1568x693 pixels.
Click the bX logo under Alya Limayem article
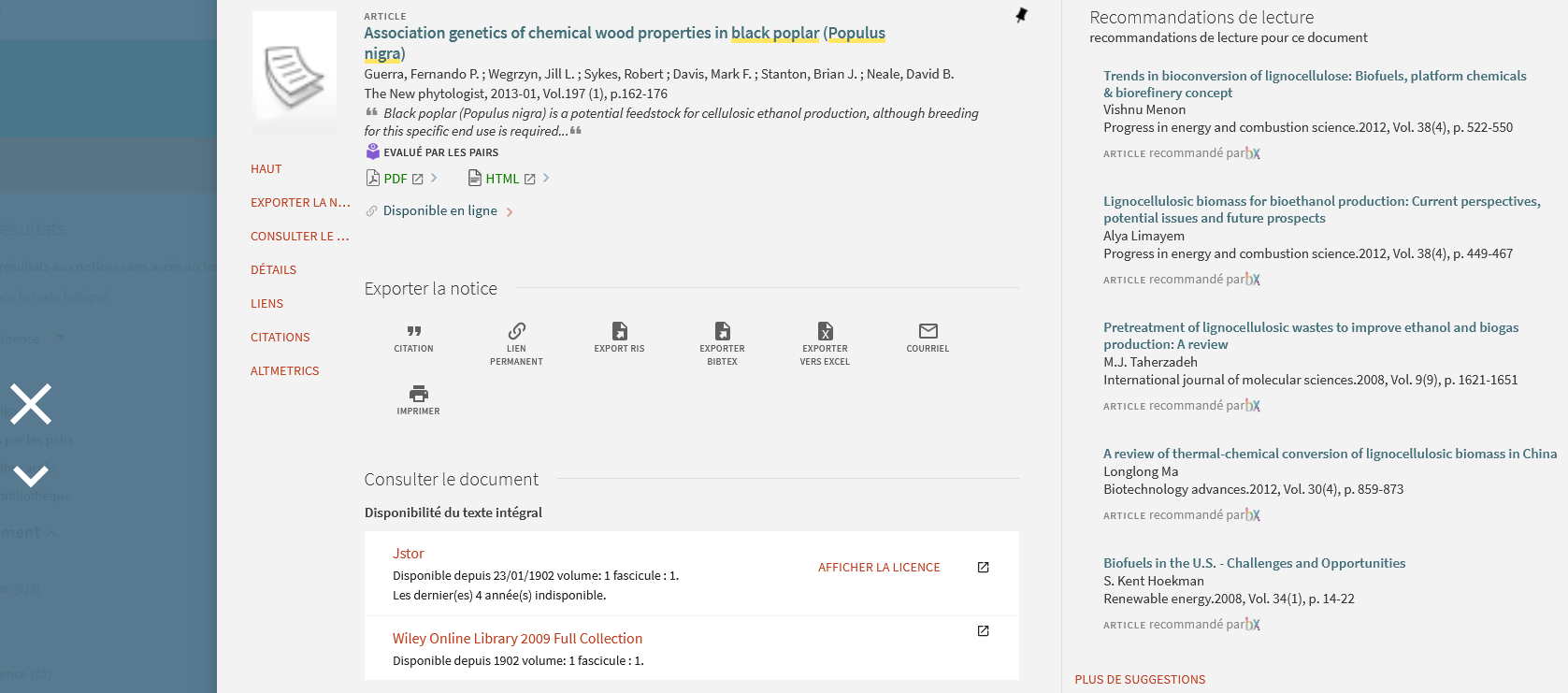tap(1253, 280)
